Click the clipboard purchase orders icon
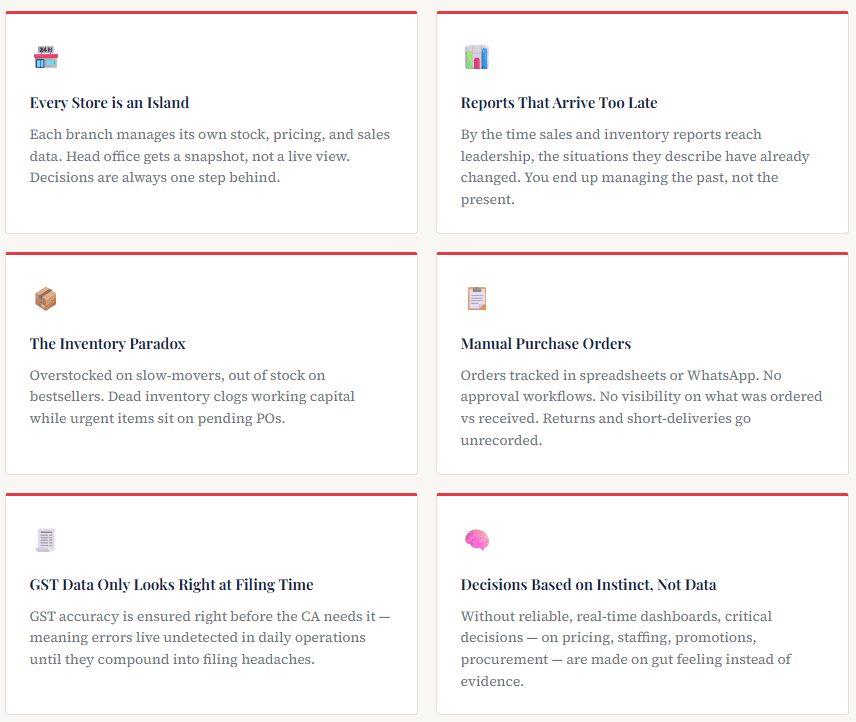This screenshot has height=722, width=856. [x=476, y=298]
